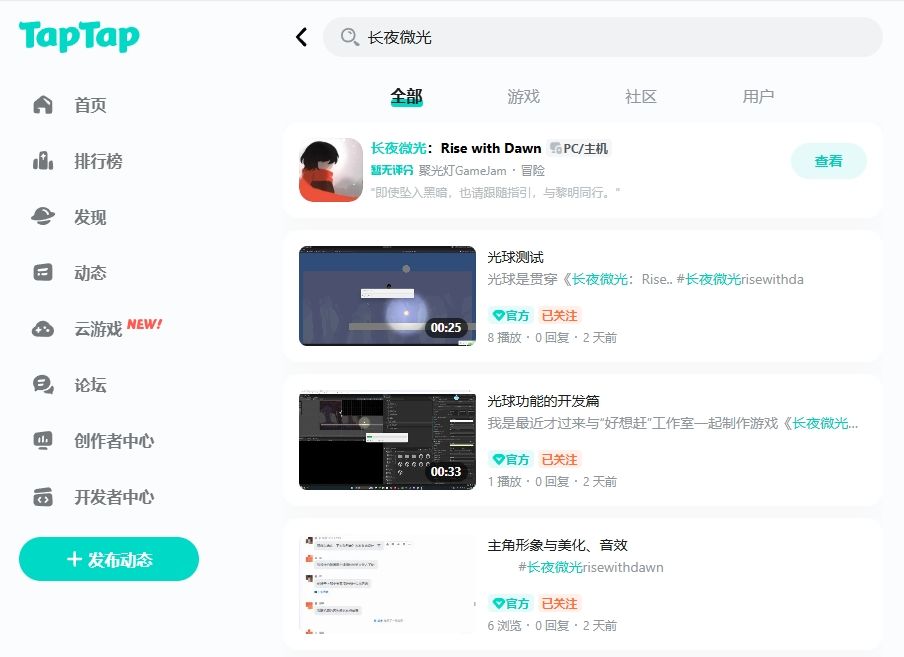
Task: Click the 动态 feed icon
Action: click(43, 273)
